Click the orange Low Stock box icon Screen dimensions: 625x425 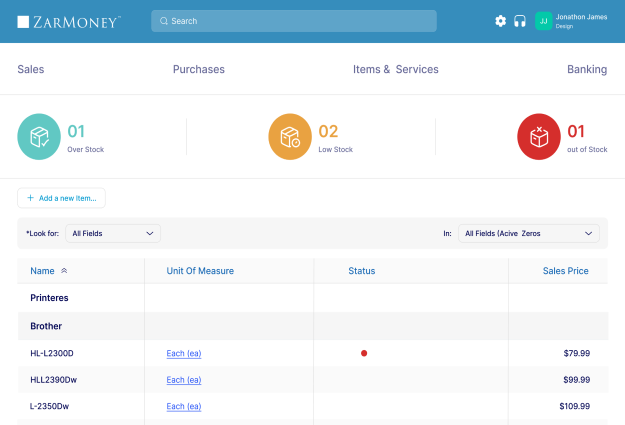tap(290, 137)
